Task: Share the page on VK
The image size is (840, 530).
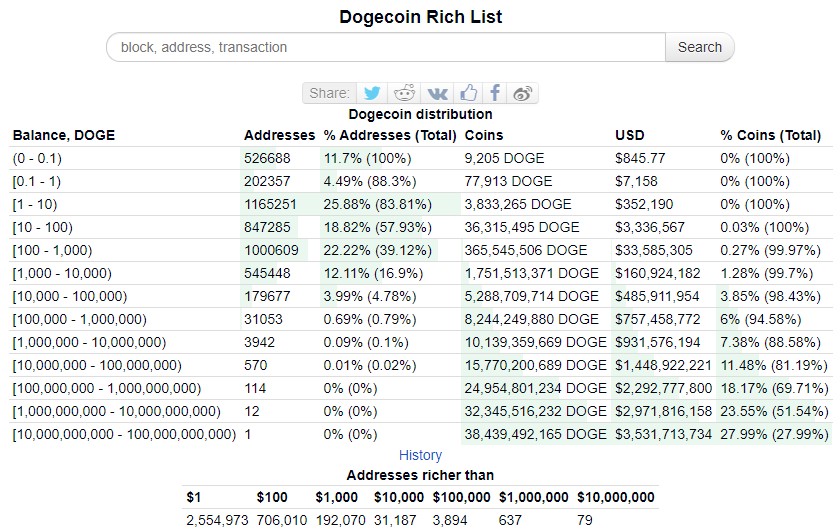Action: pyautogui.click(x=437, y=93)
